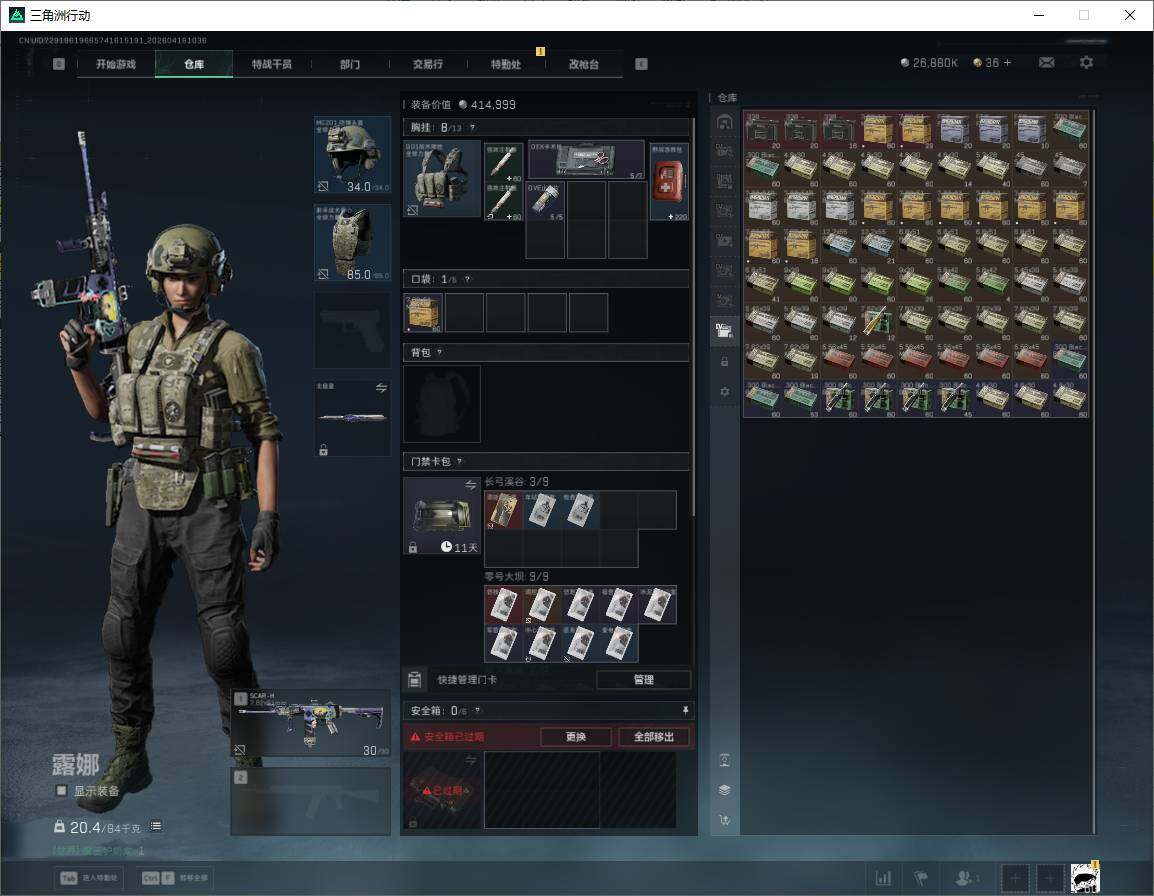Click the equipment panel scrollbar
Image resolution: width=1154 pixels, height=896 pixels.
(x=694, y=317)
